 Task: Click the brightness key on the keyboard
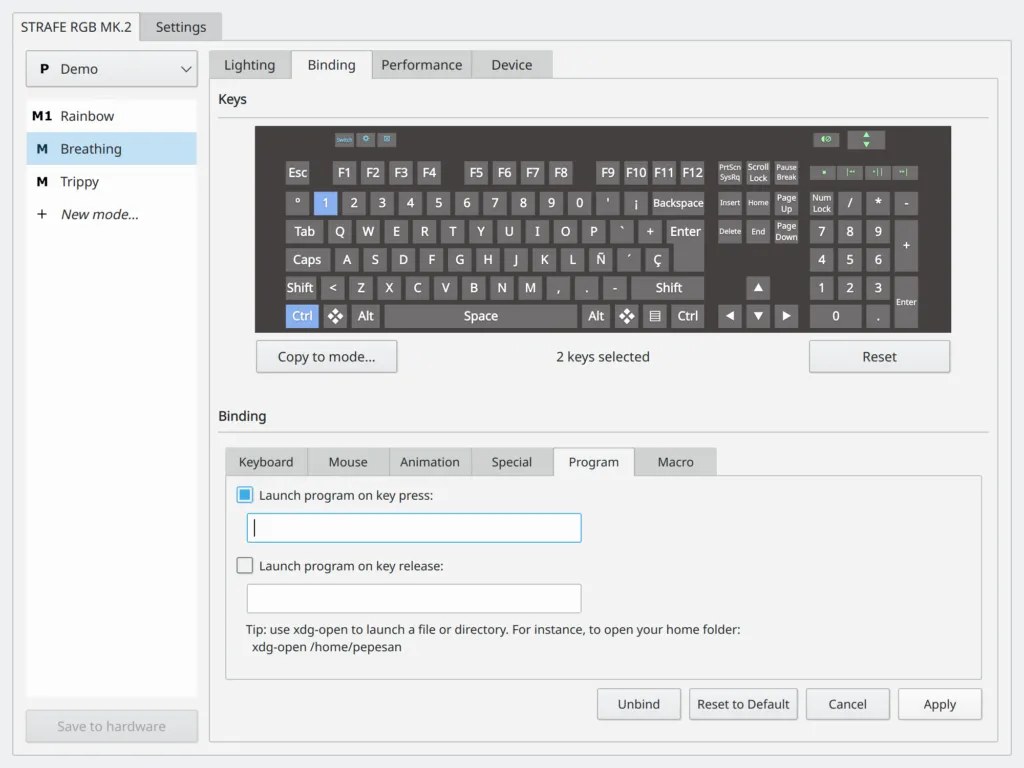pyautogui.click(x=366, y=139)
